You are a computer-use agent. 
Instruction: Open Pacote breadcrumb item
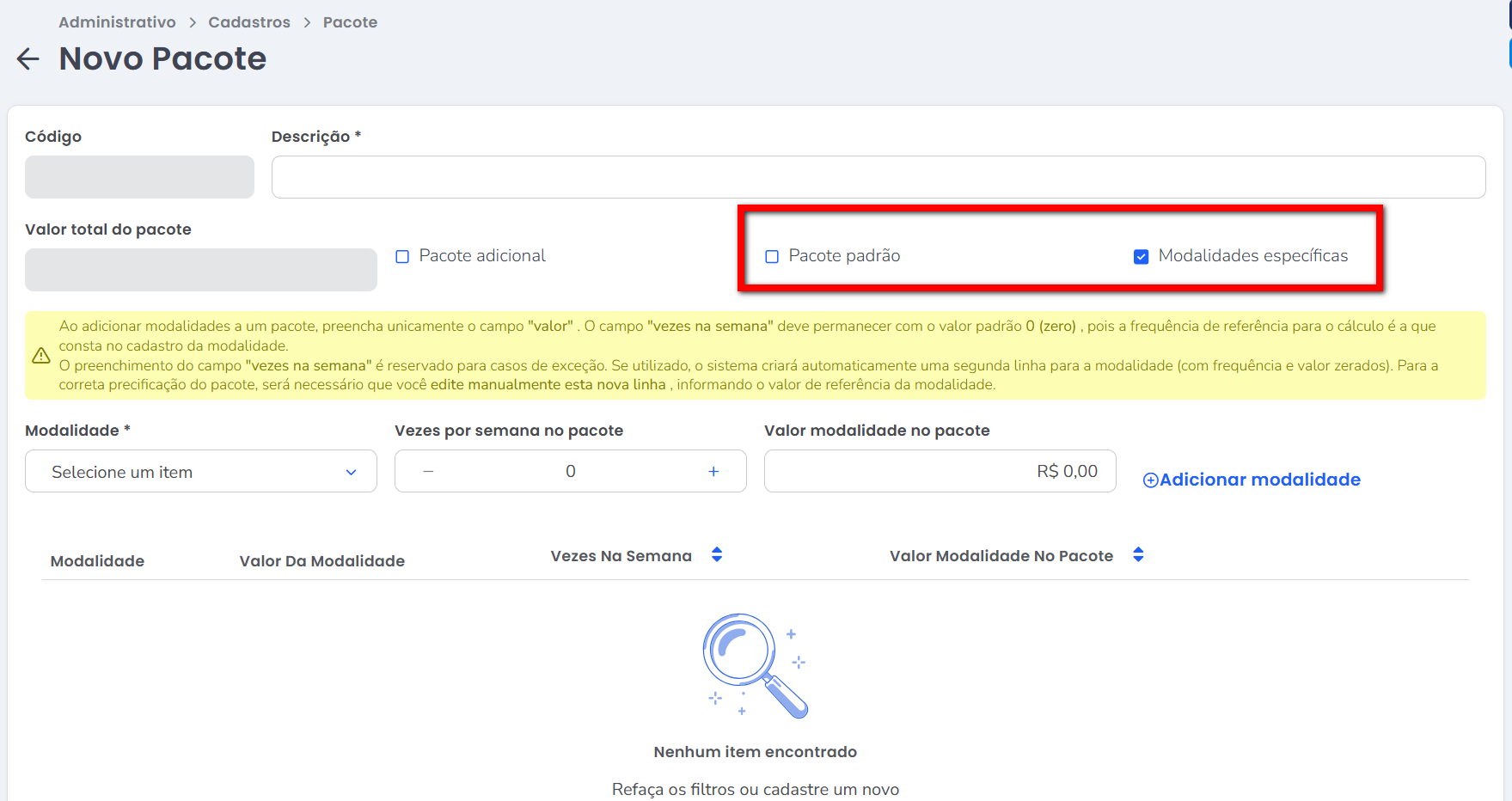[x=350, y=22]
